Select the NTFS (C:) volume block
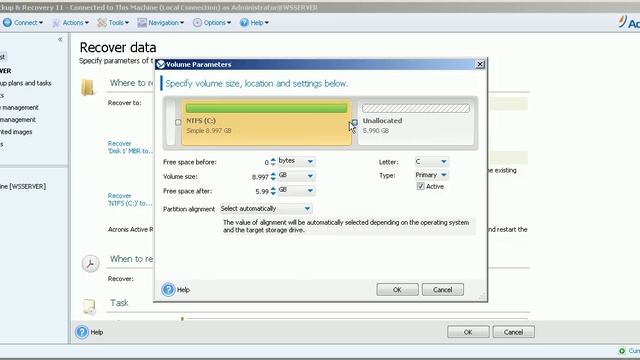This screenshot has width=640, height=360. click(x=267, y=123)
